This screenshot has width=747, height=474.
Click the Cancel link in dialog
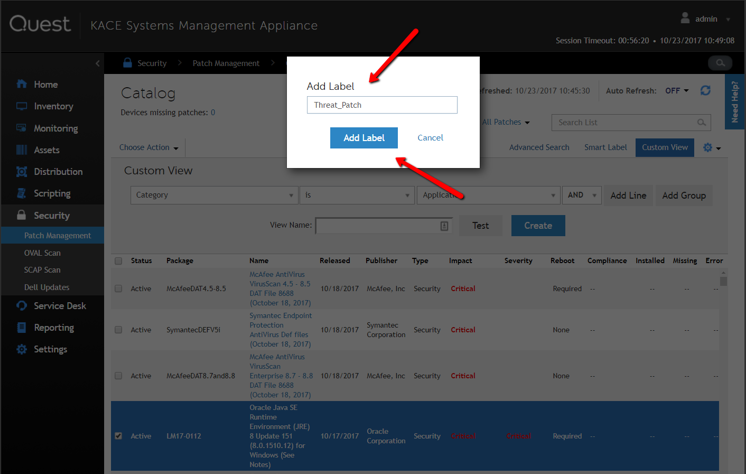pos(430,138)
